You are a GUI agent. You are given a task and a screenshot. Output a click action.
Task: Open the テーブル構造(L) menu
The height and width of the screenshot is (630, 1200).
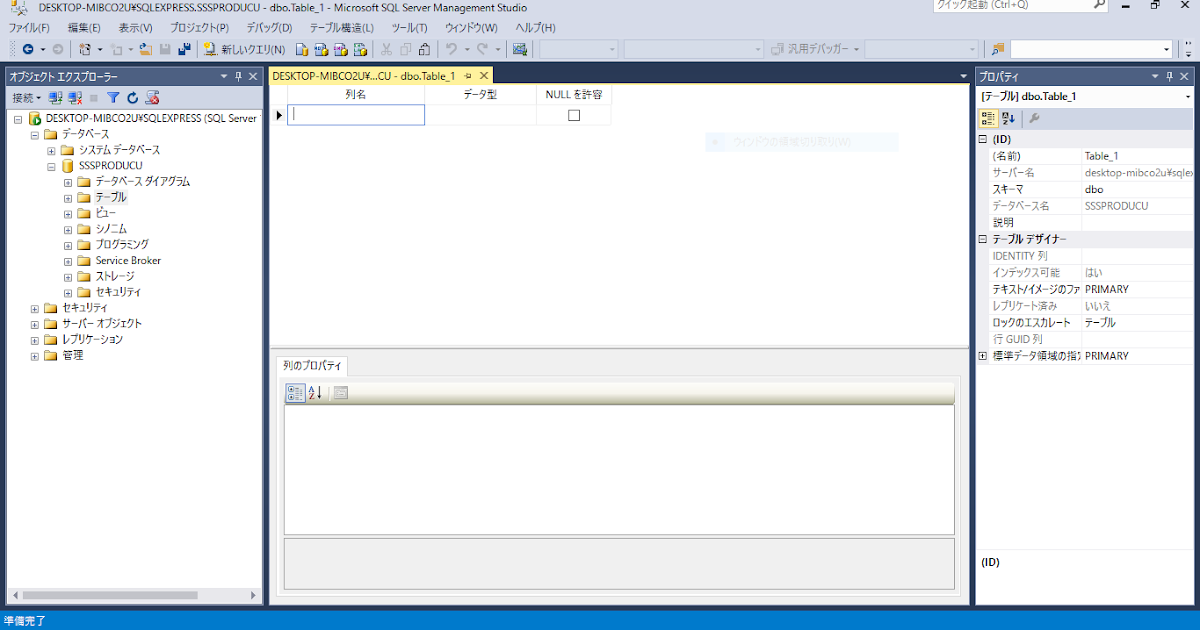click(341, 27)
